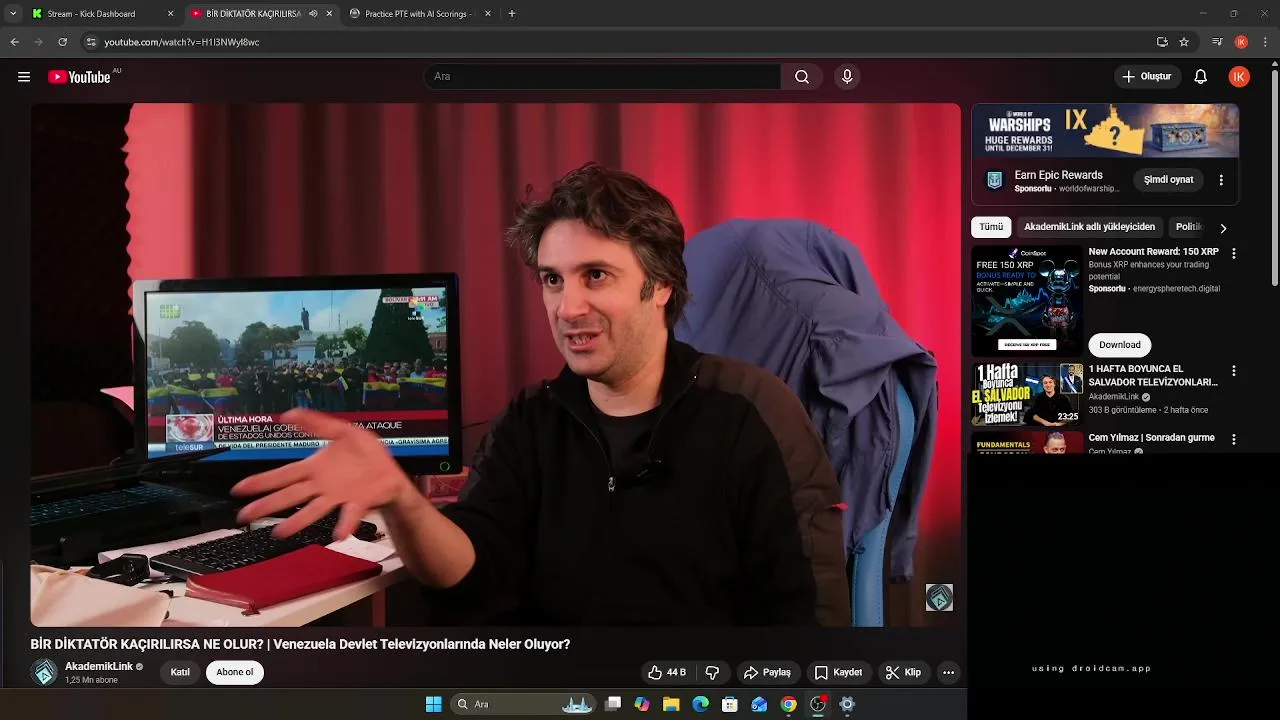The image size is (1280, 720).
Task: Open YouTube notifications bell
Action: click(1201, 77)
